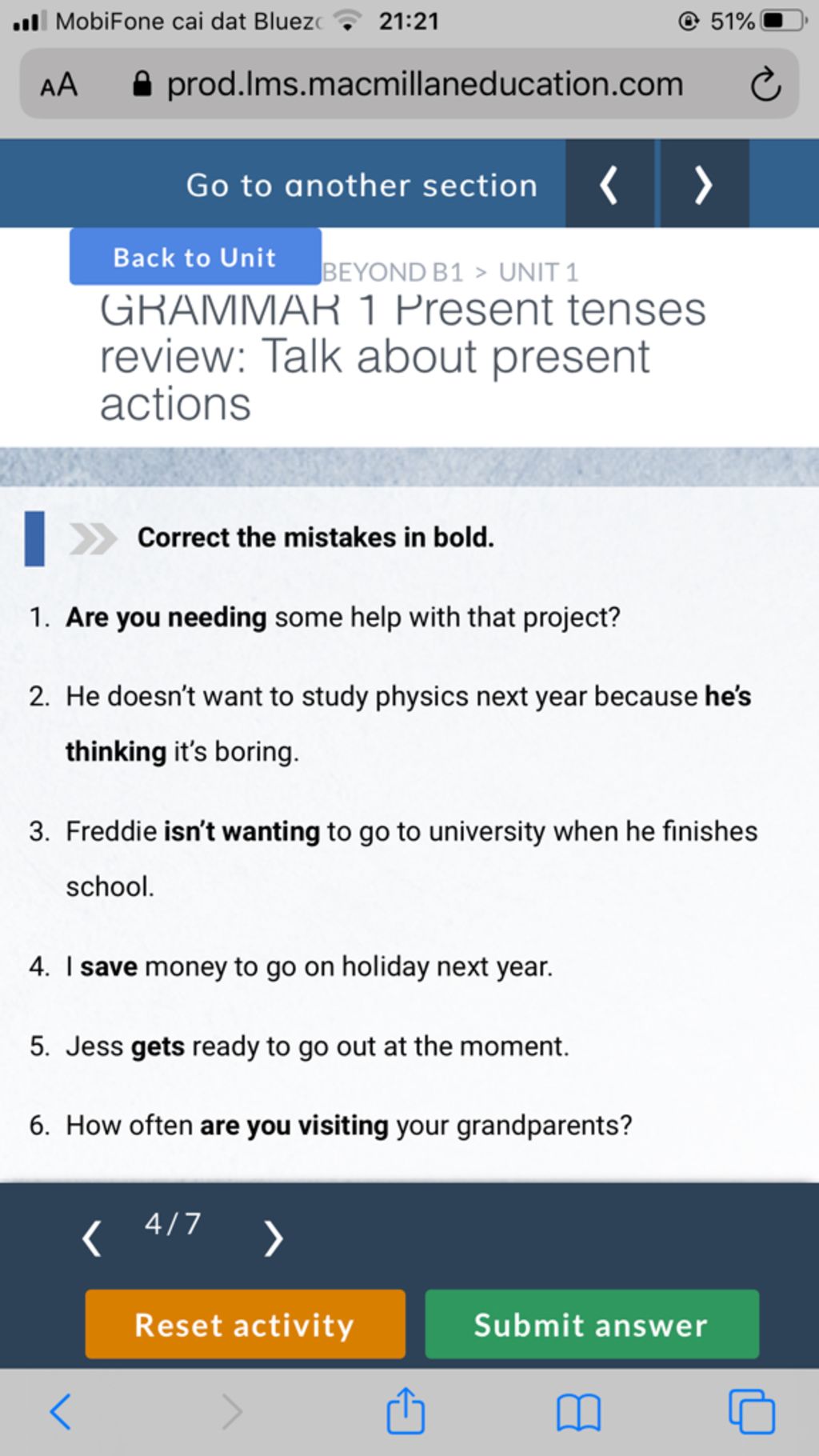Tap Safari forward navigation arrow
The image size is (819, 1456).
pyautogui.click(x=232, y=1412)
